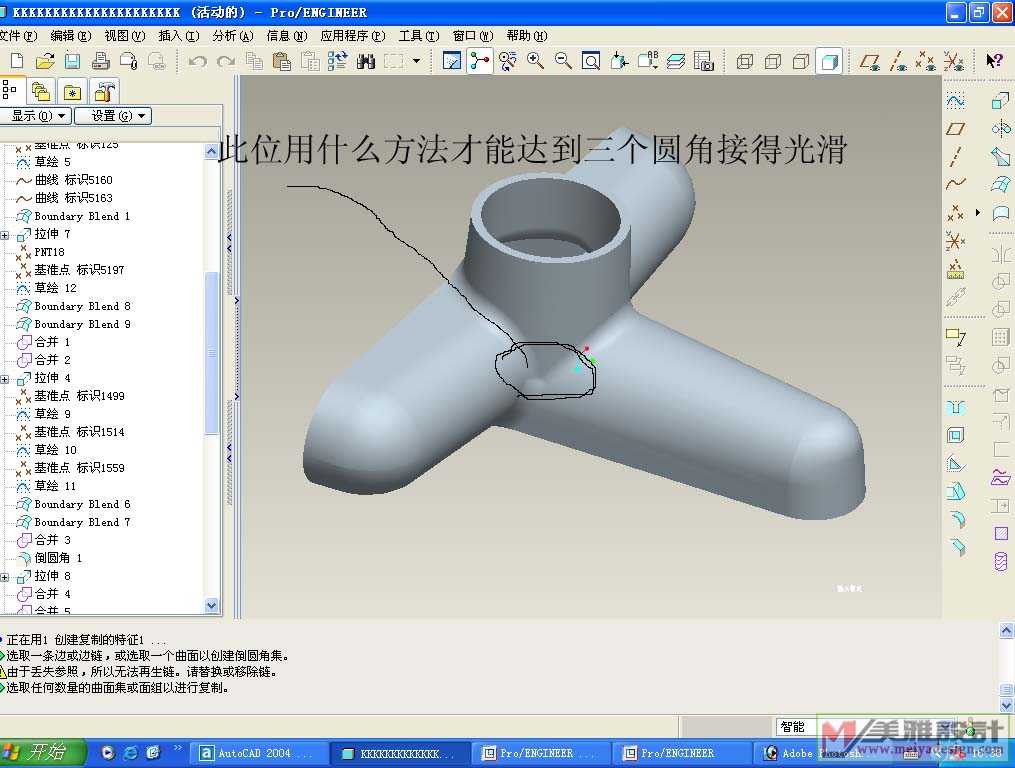Open the 视图(V) menu
The image size is (1015, 768).
(124, 36)
